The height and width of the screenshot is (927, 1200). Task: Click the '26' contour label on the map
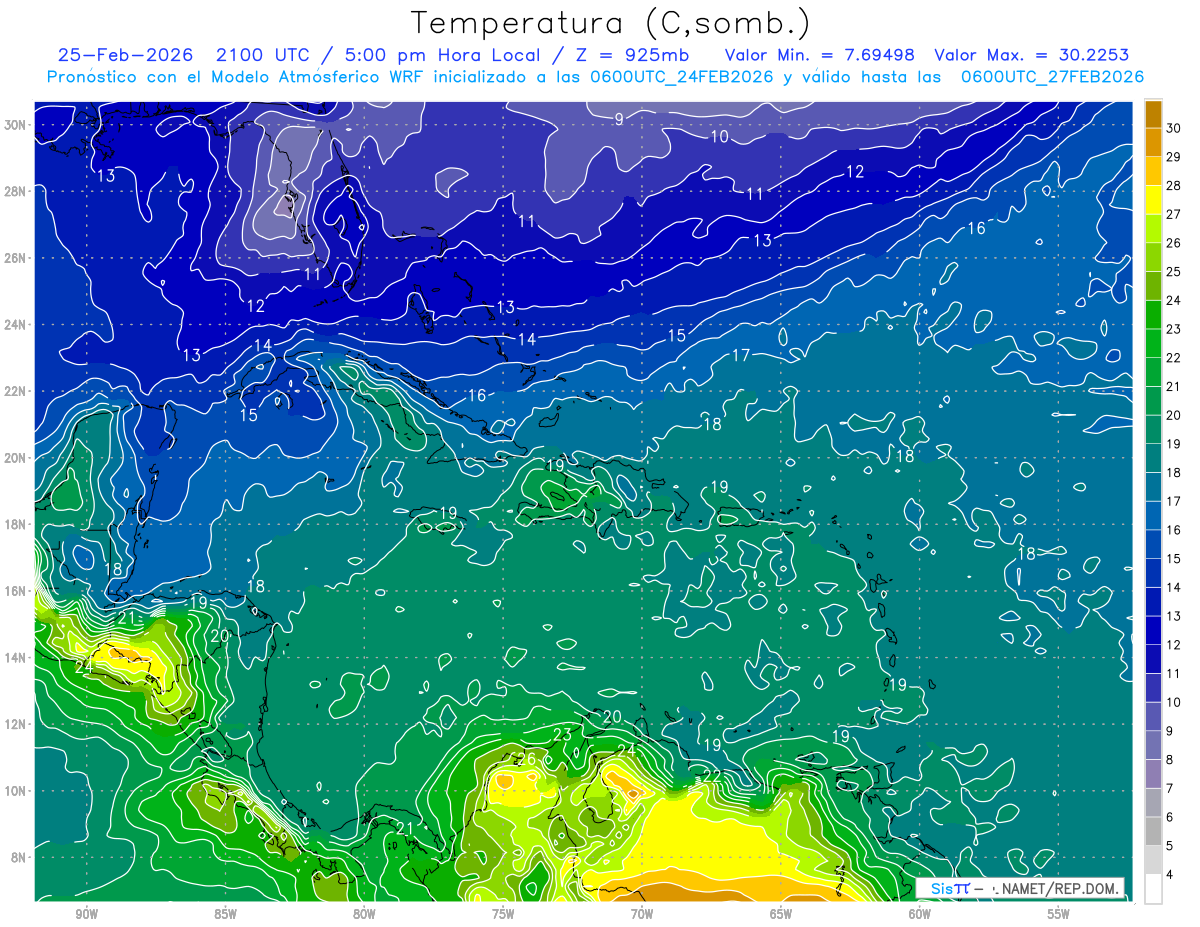[x=526, y=760]
